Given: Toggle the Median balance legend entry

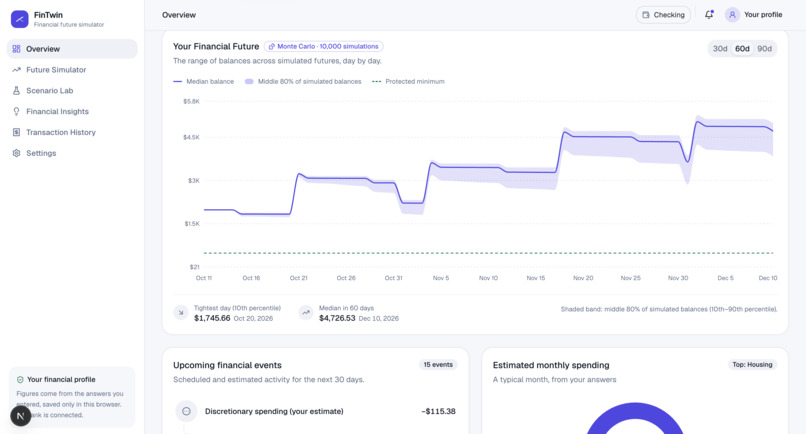Looking at the screenshot, I should pyautogui.click(x=204, y=81).
